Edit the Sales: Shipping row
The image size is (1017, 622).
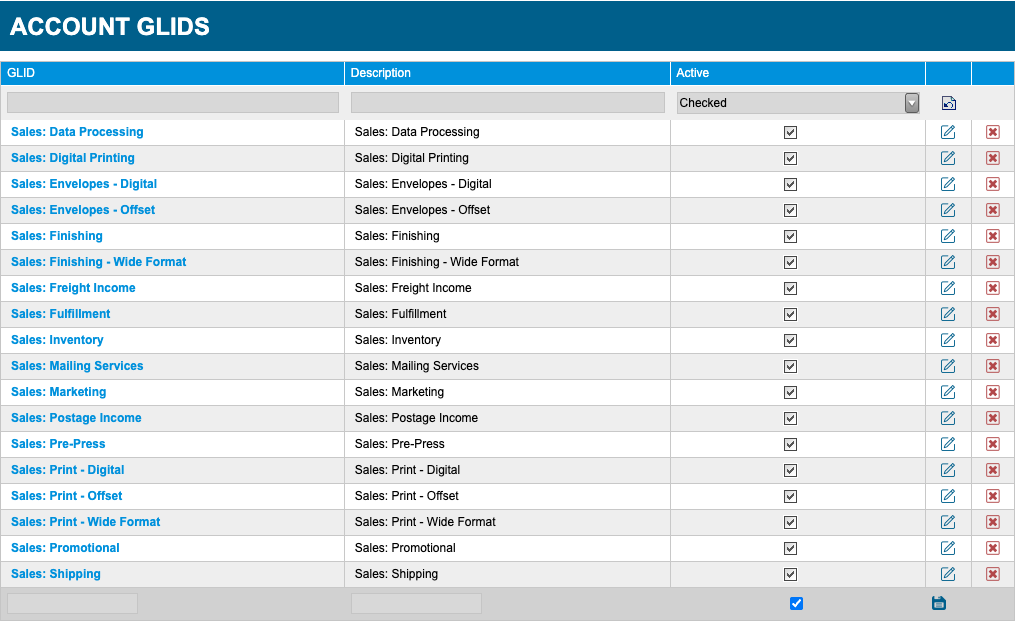pyautogui.click(x=948, y=574)
